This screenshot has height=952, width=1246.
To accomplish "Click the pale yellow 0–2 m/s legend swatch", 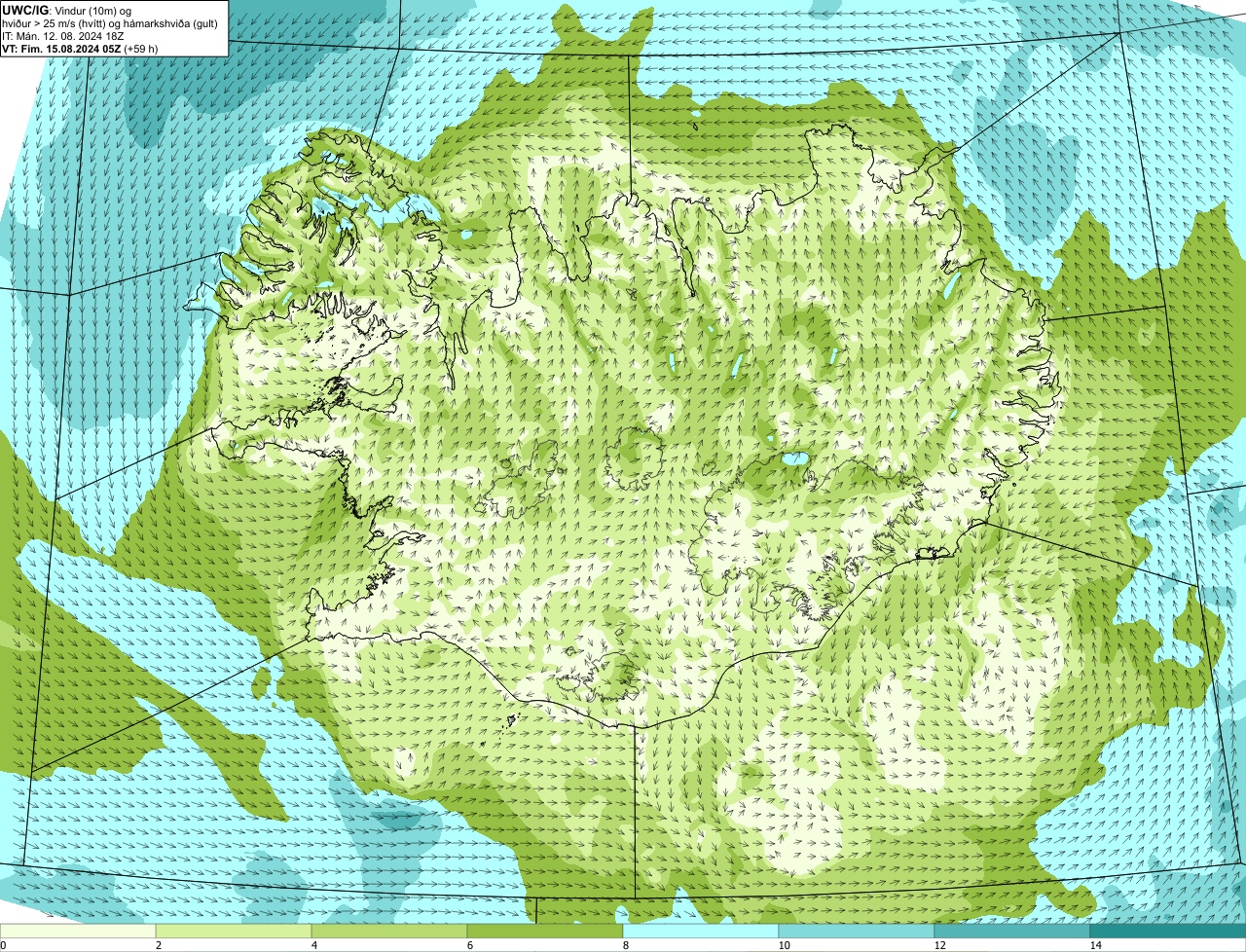I will pyautogui.click(x=78, y=931).
